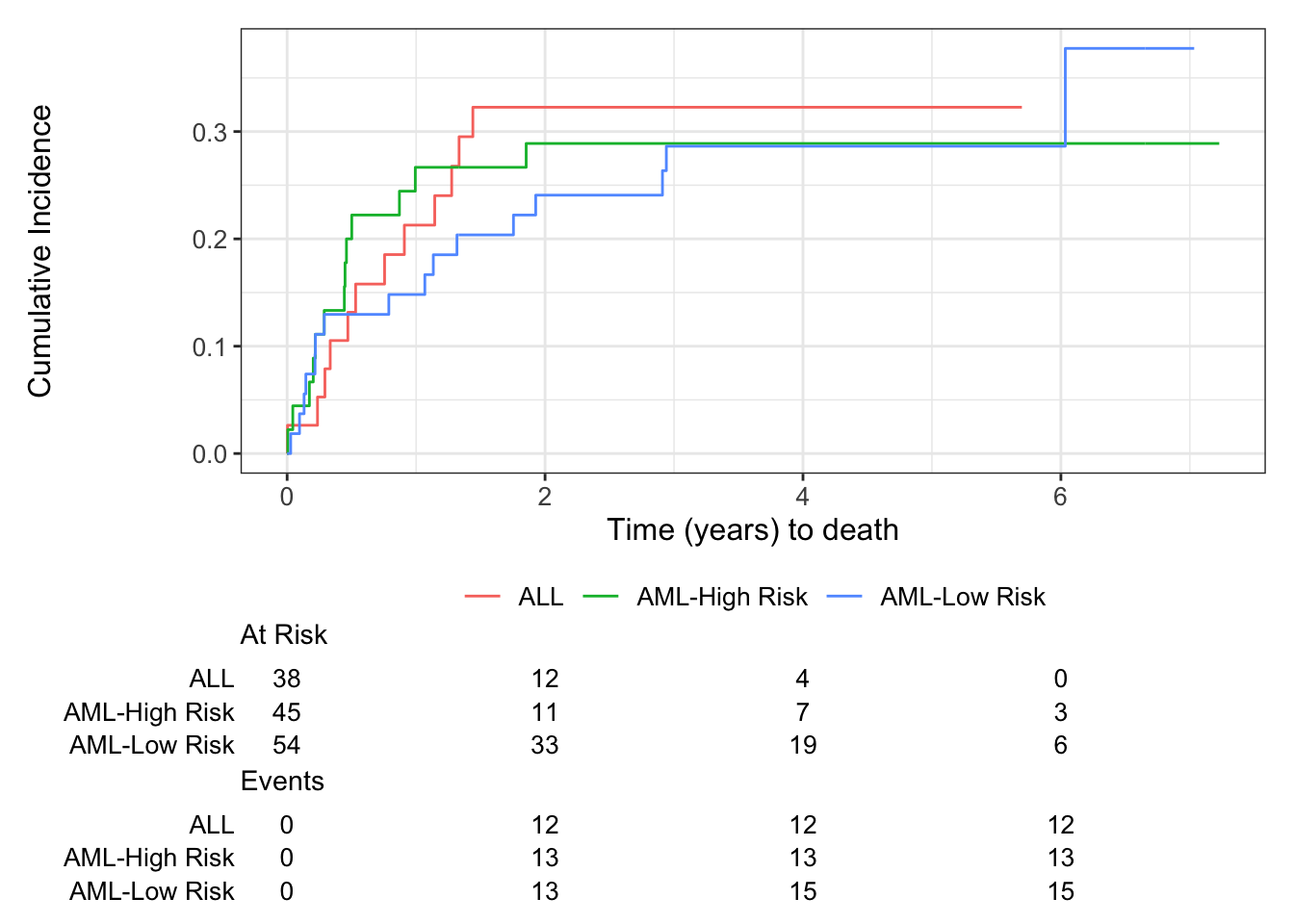Click the blue AML-Low Risk legend swatch
The width and height of the screenshot is (1294, 924).
pos(844,597)
